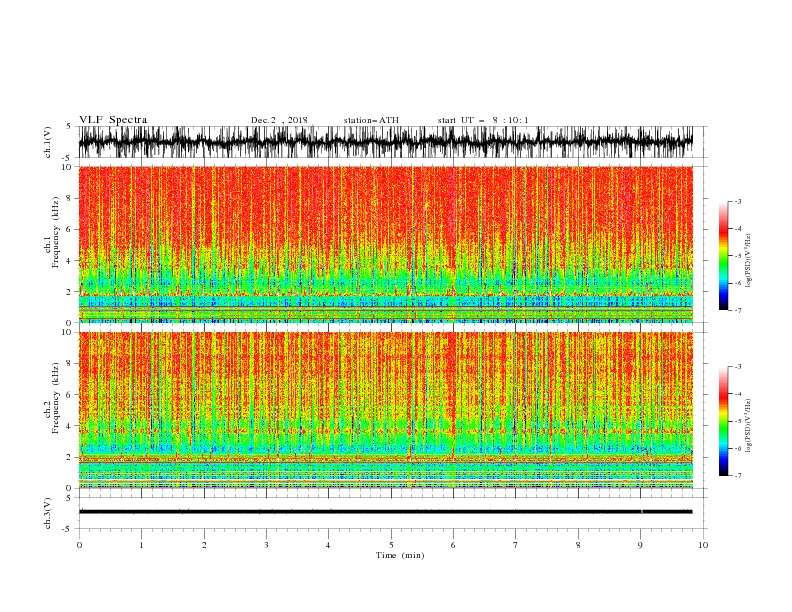Screen dimensions: 792x612
Task: Click the '-7' value on ch.2 colorbar
Action: pyautogui.click(x=737, y=475)
